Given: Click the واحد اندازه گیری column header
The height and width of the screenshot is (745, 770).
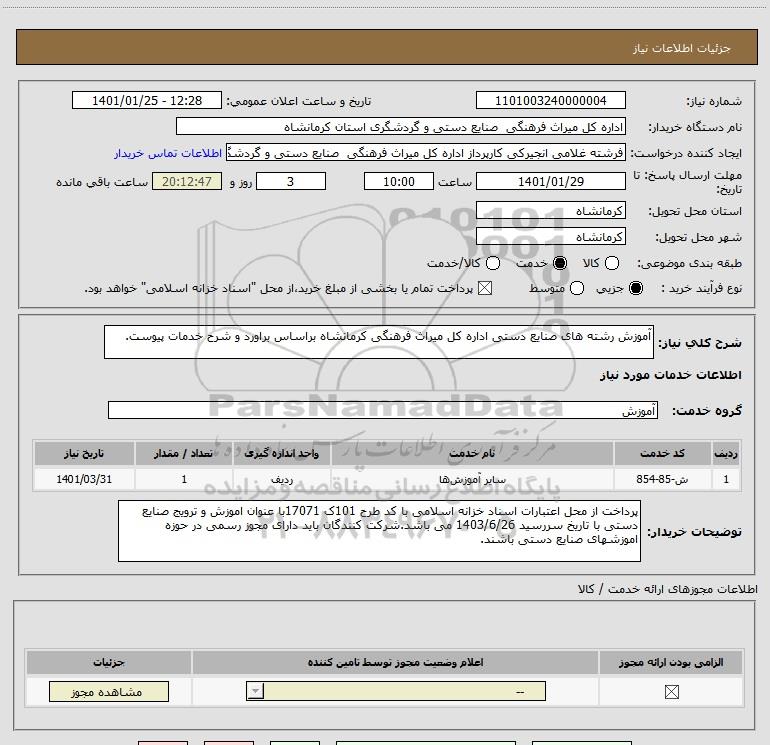Looking at the screenshot, I should [281, 453].
